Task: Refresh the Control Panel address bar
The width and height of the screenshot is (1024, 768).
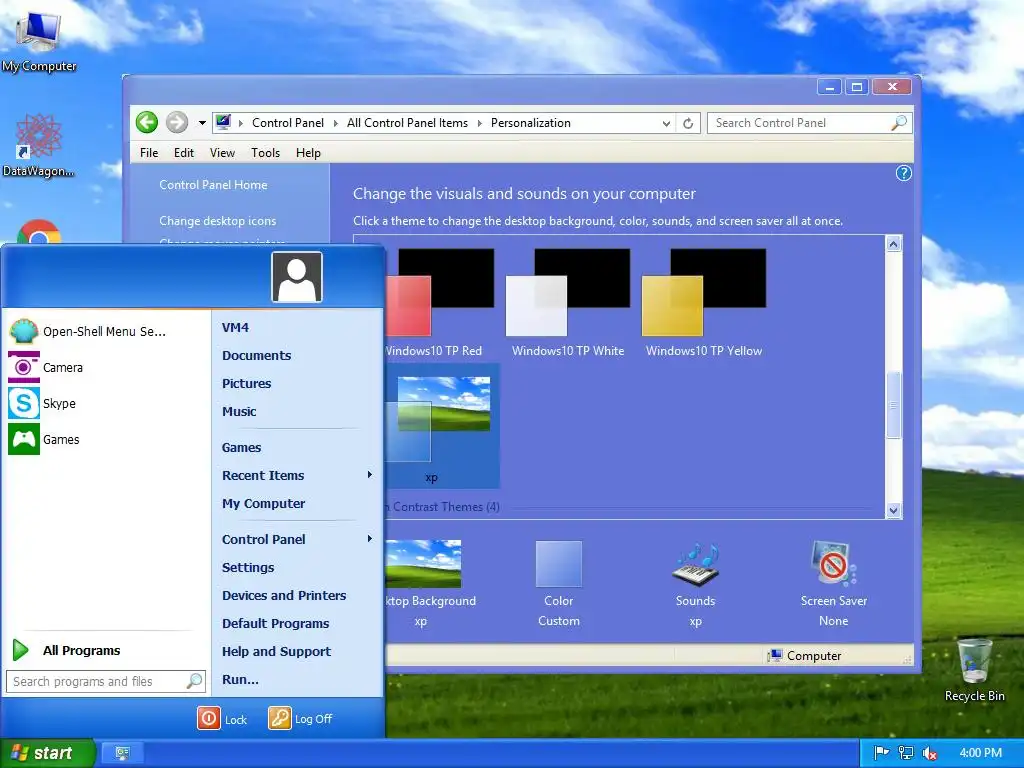Action: coord(688,123)
